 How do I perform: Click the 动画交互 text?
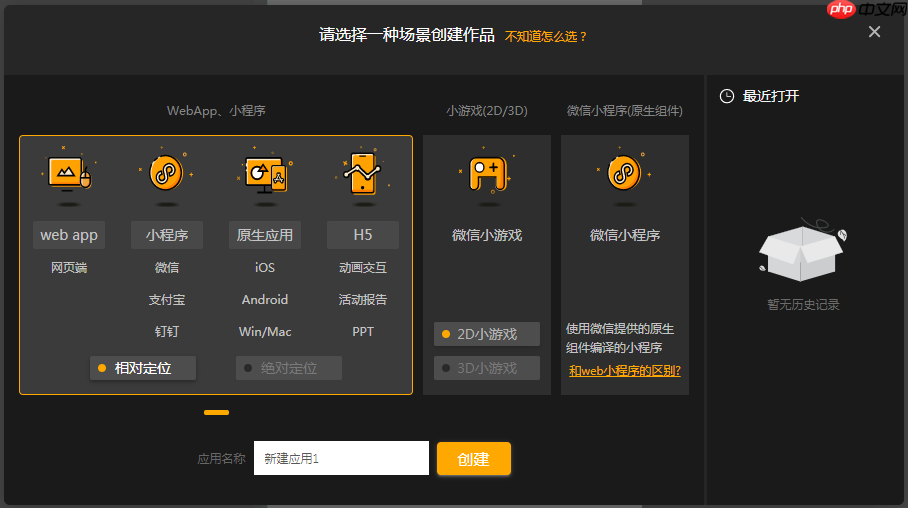(x=363, y=268)
